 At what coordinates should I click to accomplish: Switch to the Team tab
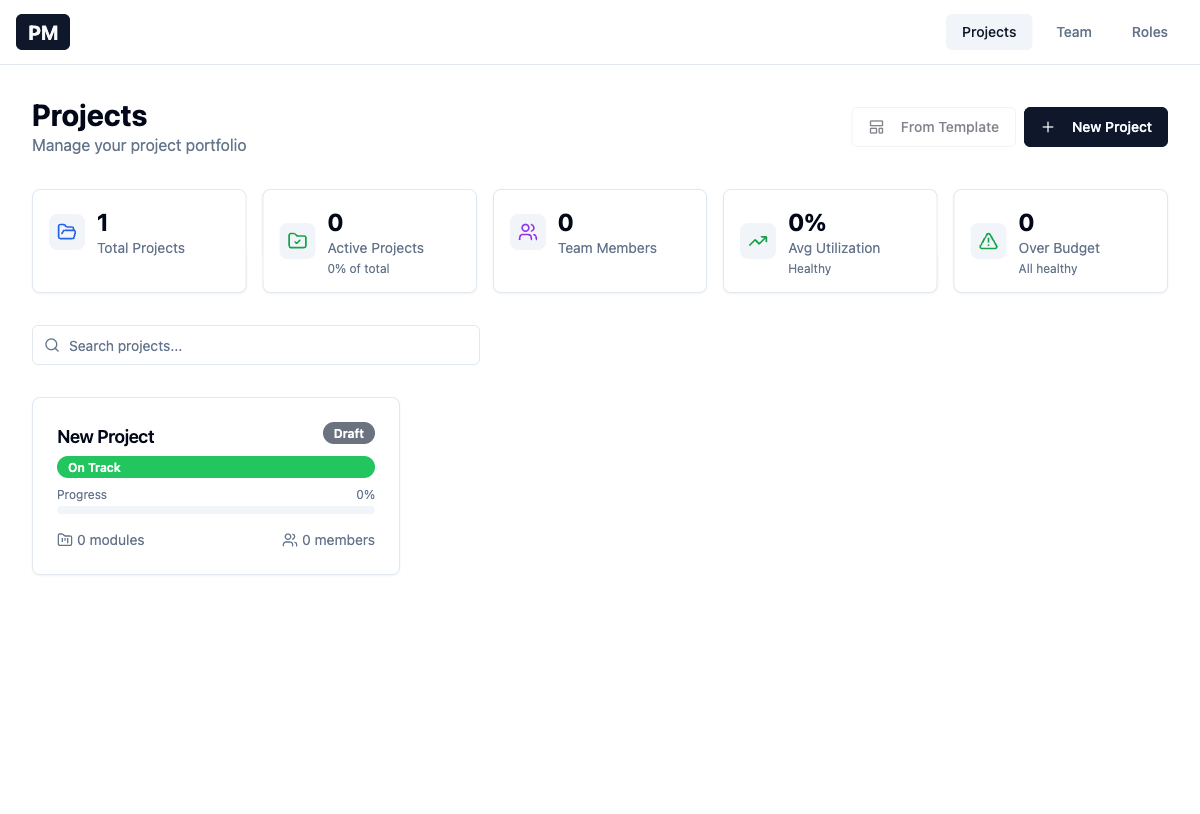pos(1073,32)
